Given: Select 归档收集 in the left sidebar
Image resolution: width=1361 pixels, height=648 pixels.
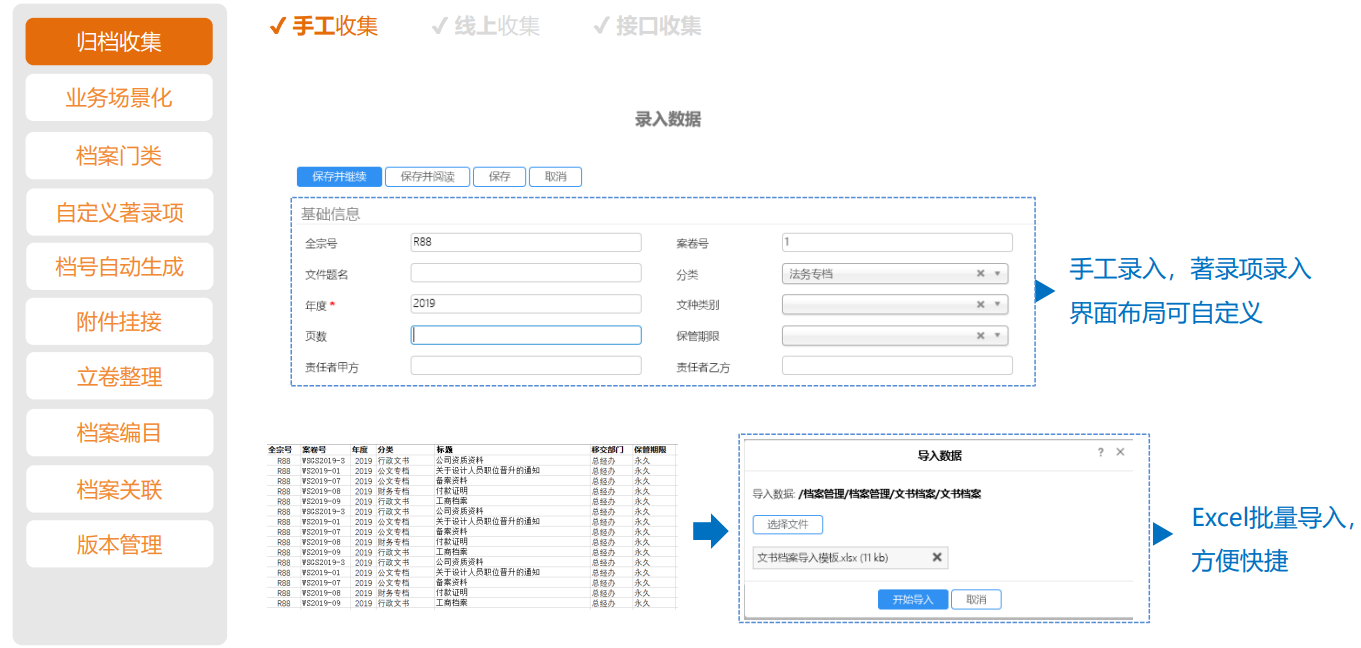Looking at the screenshot, I should [119, 42].
